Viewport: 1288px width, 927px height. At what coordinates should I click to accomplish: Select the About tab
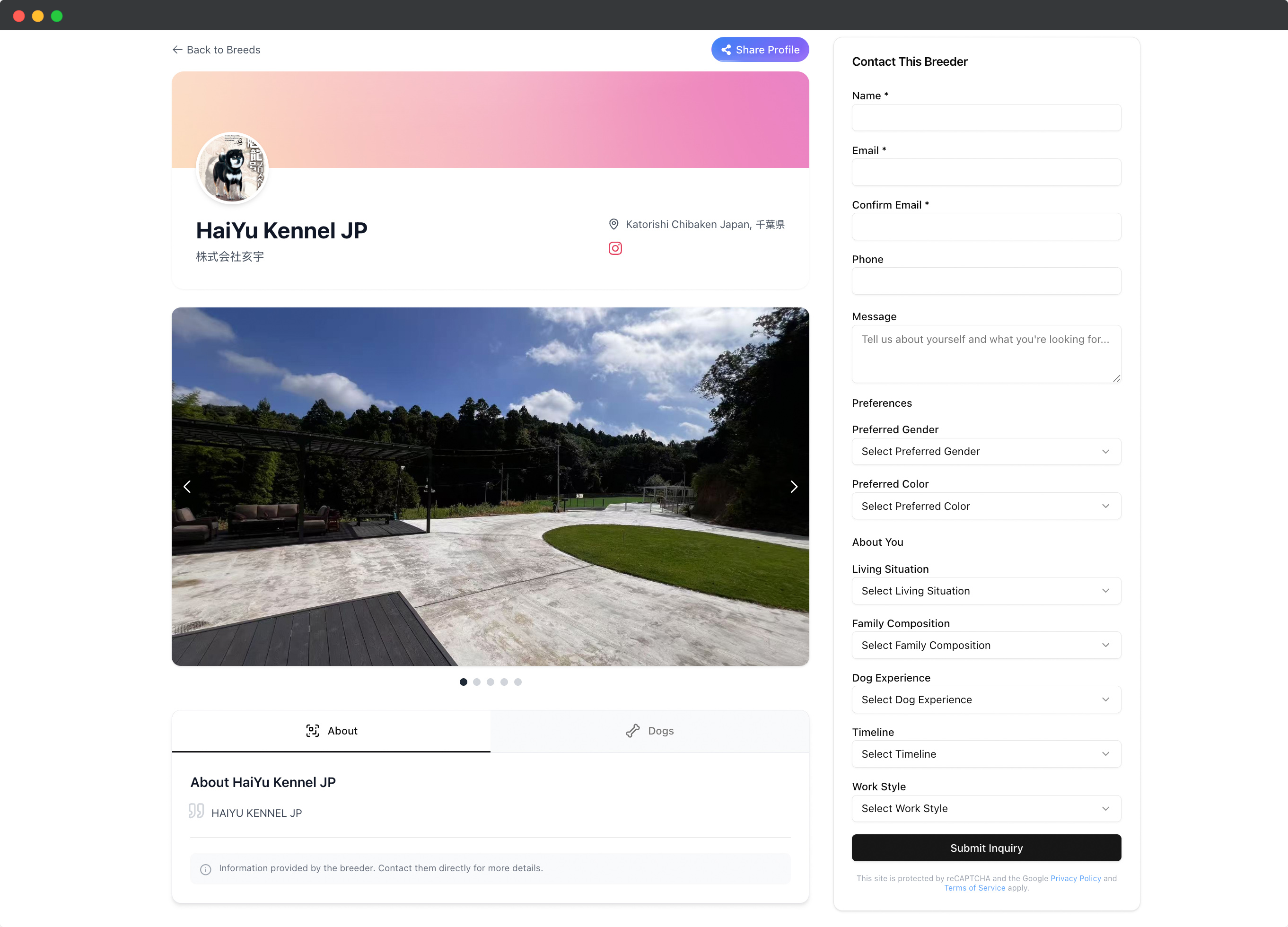point(331,731)
